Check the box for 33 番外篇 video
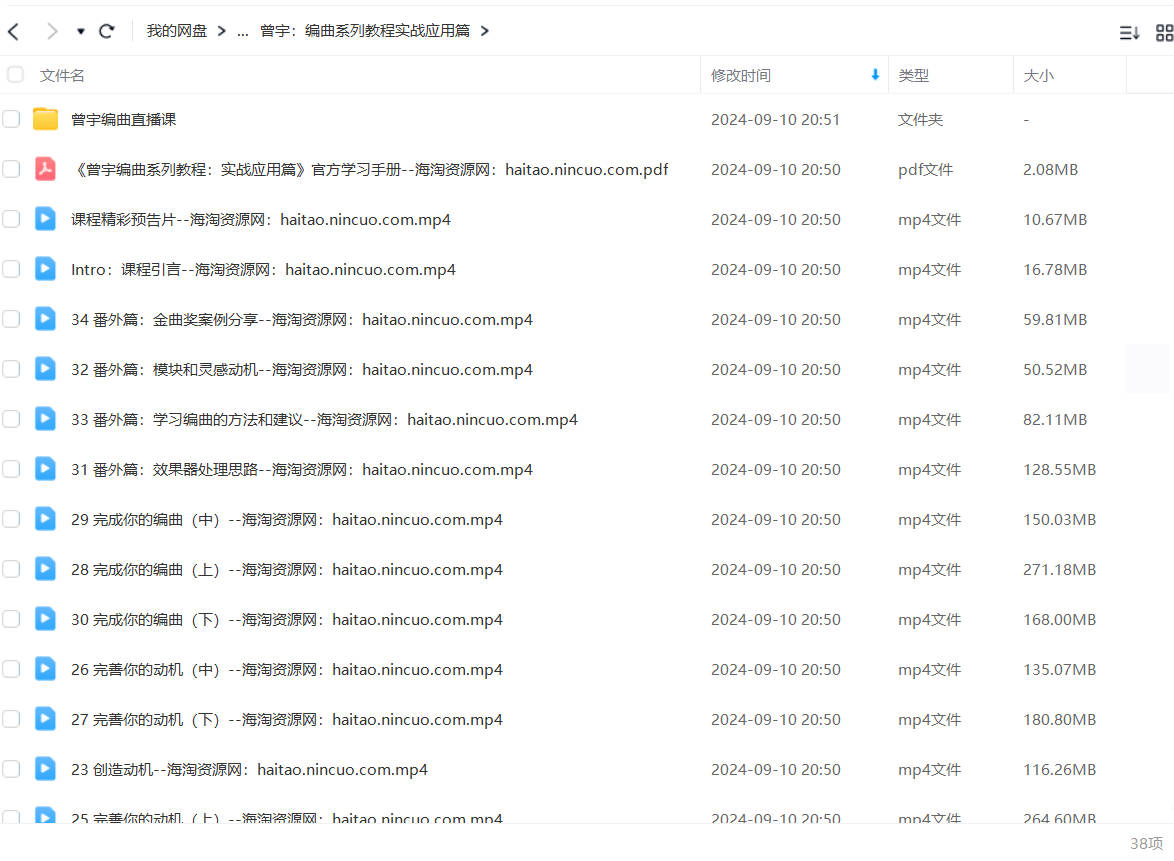The height and width of the screenshot is (861, 1174). pos(10,419)
